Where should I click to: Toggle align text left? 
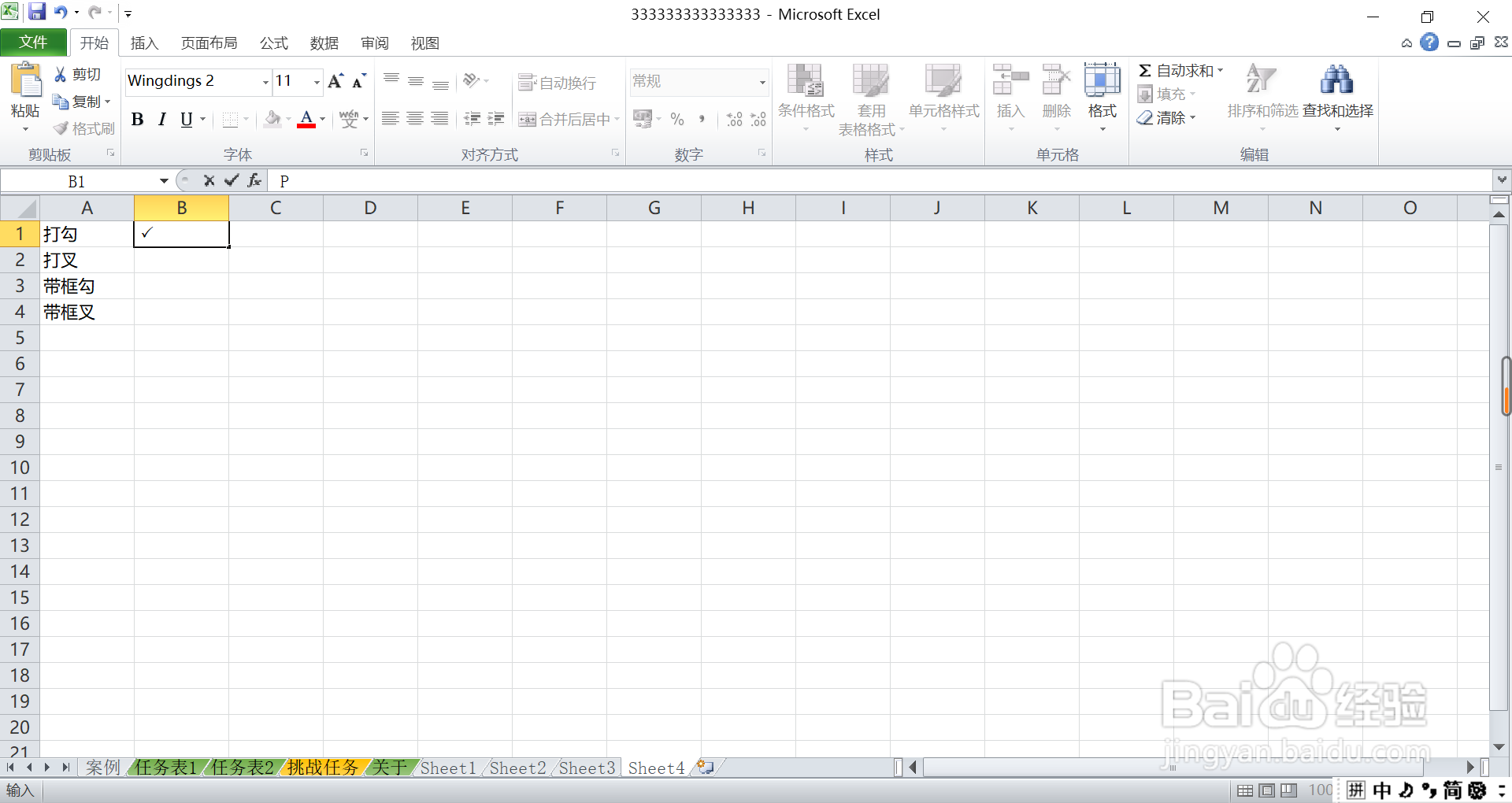(x=390, y=119)
